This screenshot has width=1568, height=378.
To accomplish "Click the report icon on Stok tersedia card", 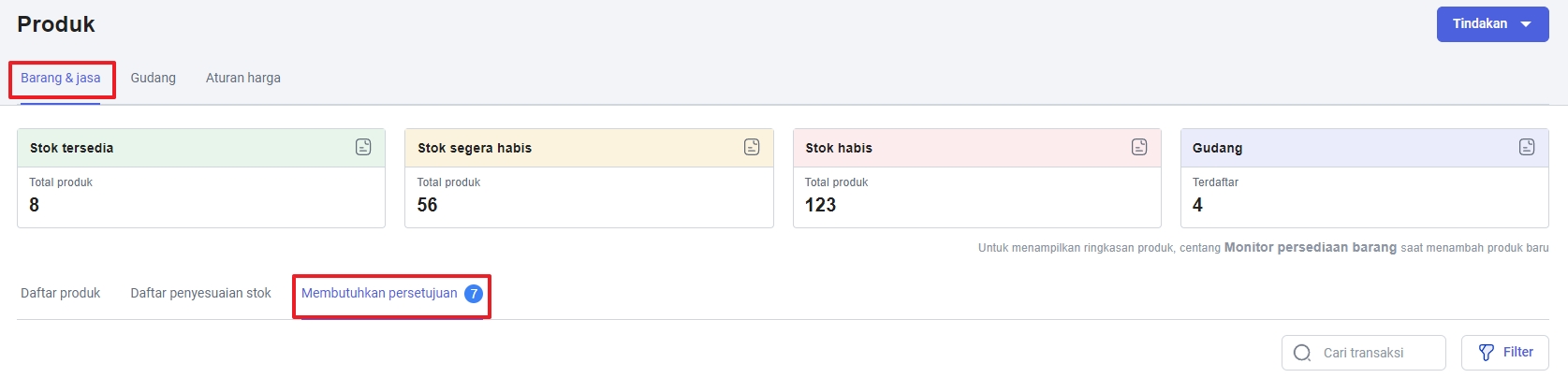I will coord(363,147).
